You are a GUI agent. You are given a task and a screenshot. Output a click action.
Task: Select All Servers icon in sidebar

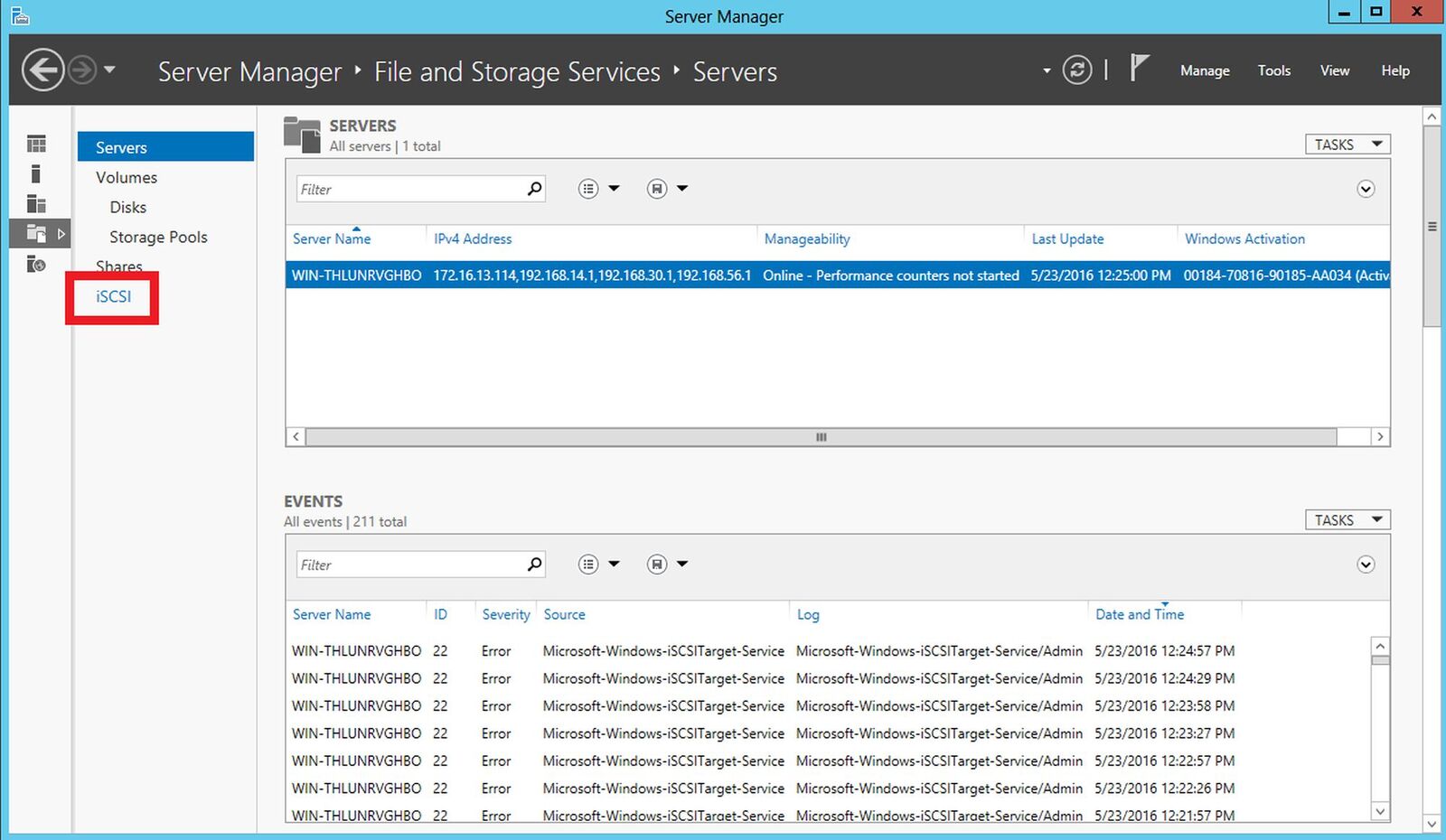tap(36, 203)
